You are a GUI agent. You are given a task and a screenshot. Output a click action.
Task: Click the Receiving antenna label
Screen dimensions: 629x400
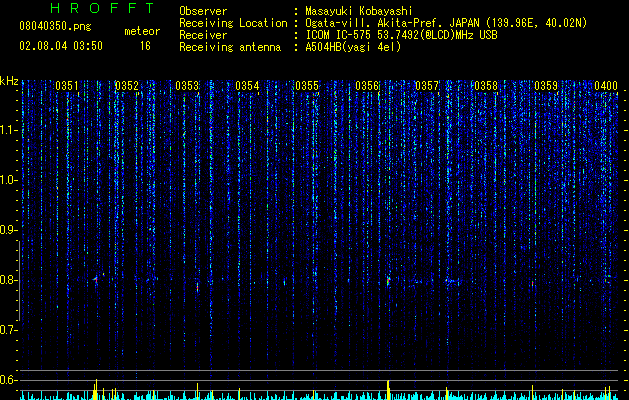230,47
